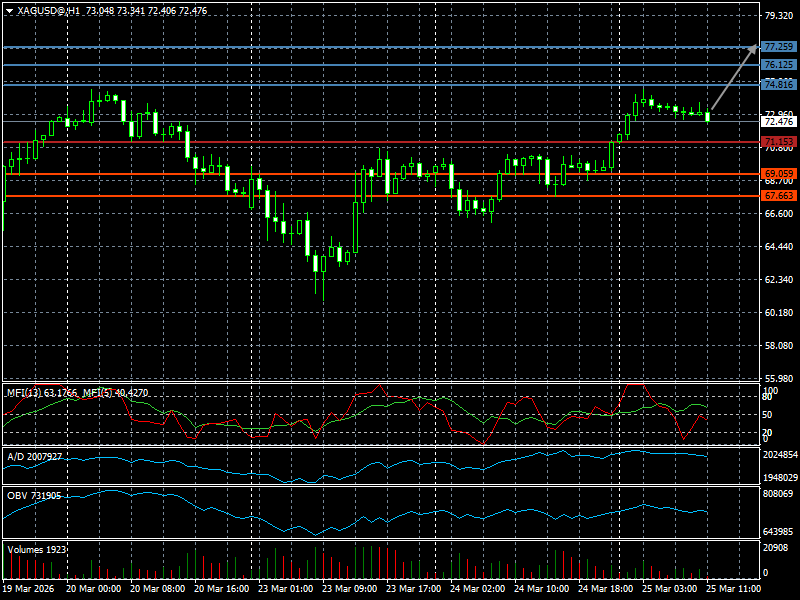Select the orange 67.663 price level tag
The image size is (800, 600).
[778, 196]
